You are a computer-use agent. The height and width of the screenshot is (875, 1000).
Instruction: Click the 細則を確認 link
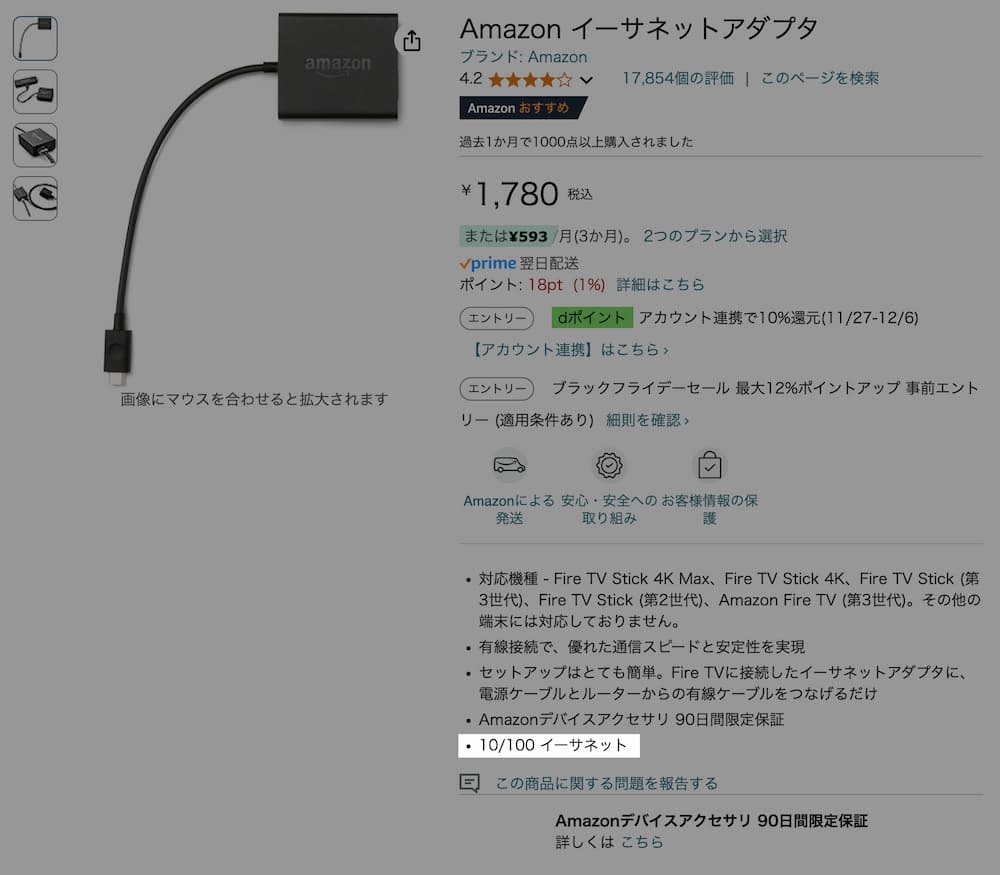pos(647,420)
